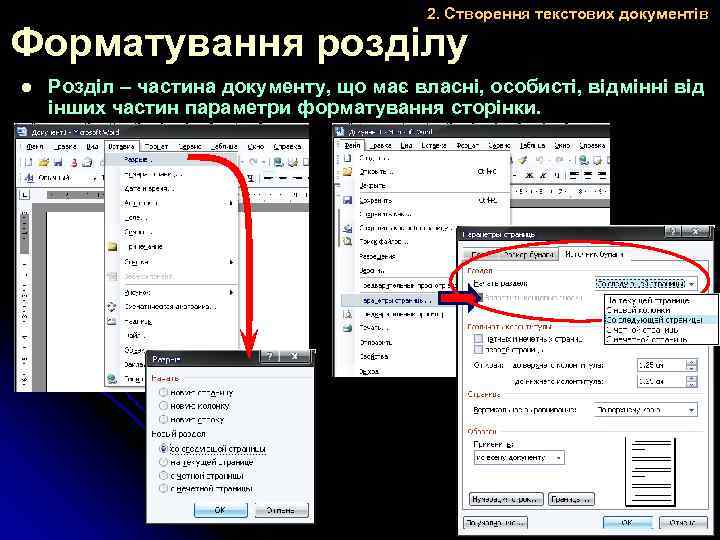Image resolution: width=720 pixels, height=540 pixels.
Task: Click Печать in the Файл menu
Action: click(x=374, y=328)
